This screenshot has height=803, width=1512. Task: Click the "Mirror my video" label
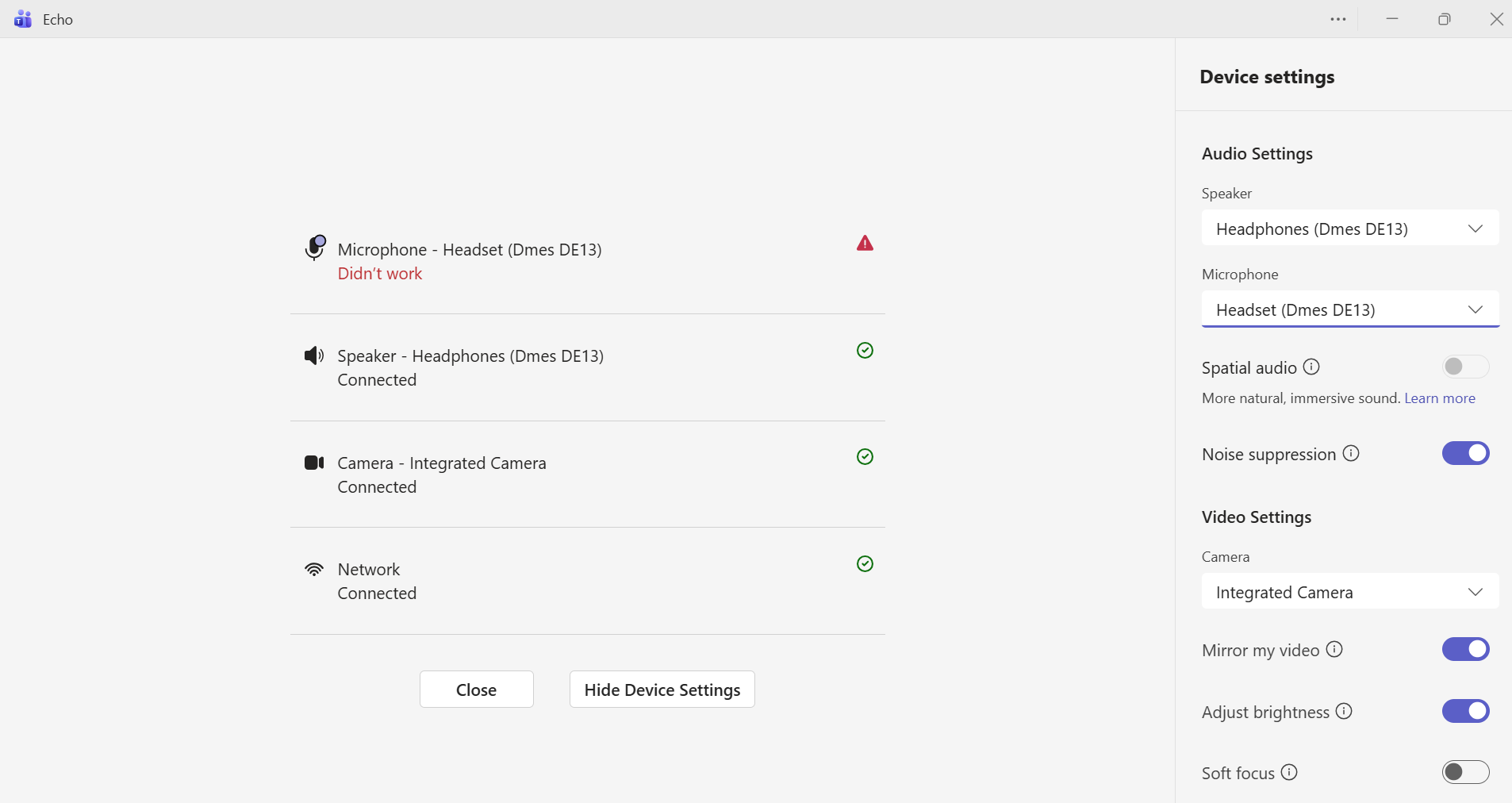click(x=1261, y=651)
